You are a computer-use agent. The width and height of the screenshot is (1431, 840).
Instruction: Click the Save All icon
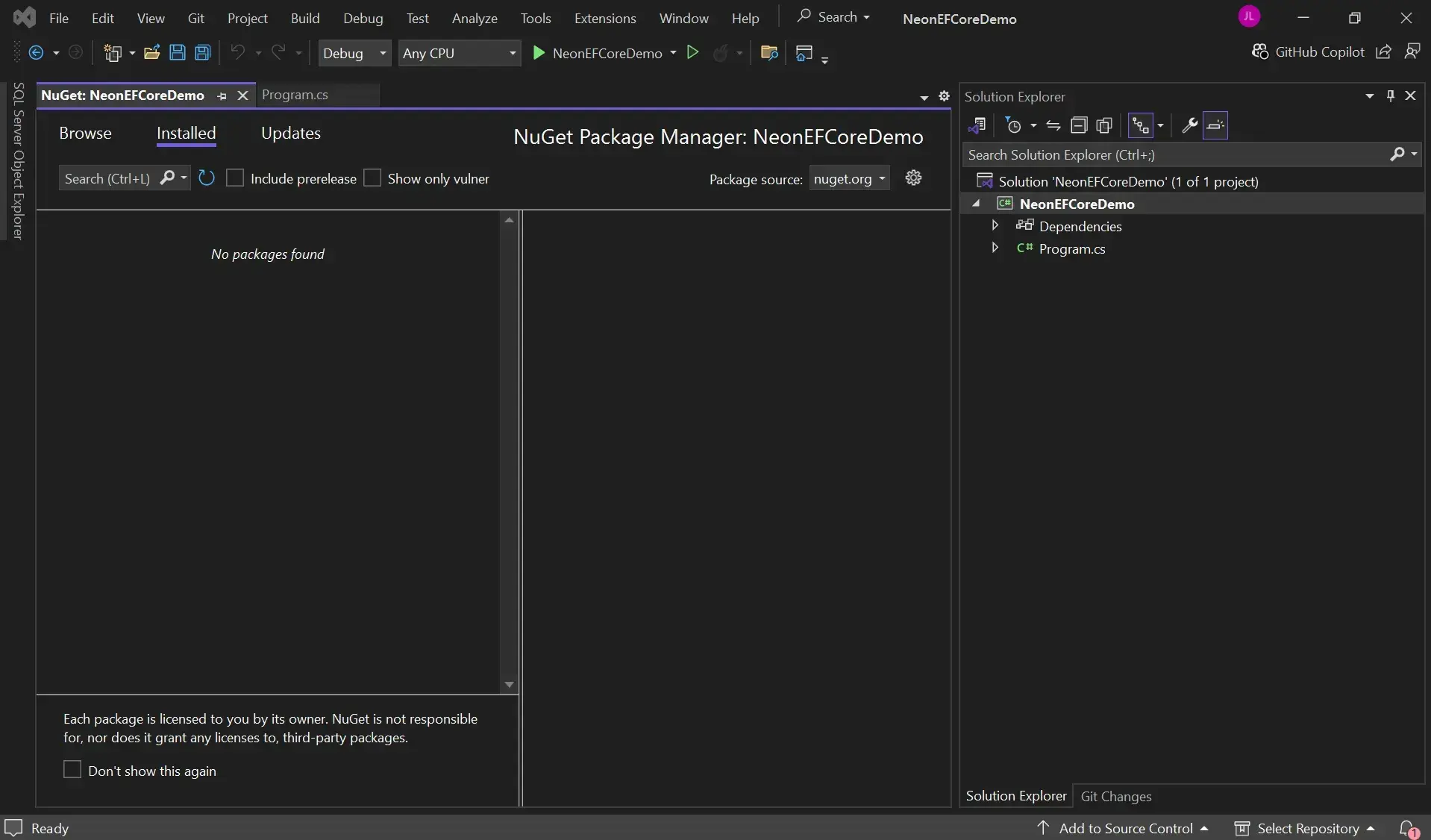coord(202,52)
